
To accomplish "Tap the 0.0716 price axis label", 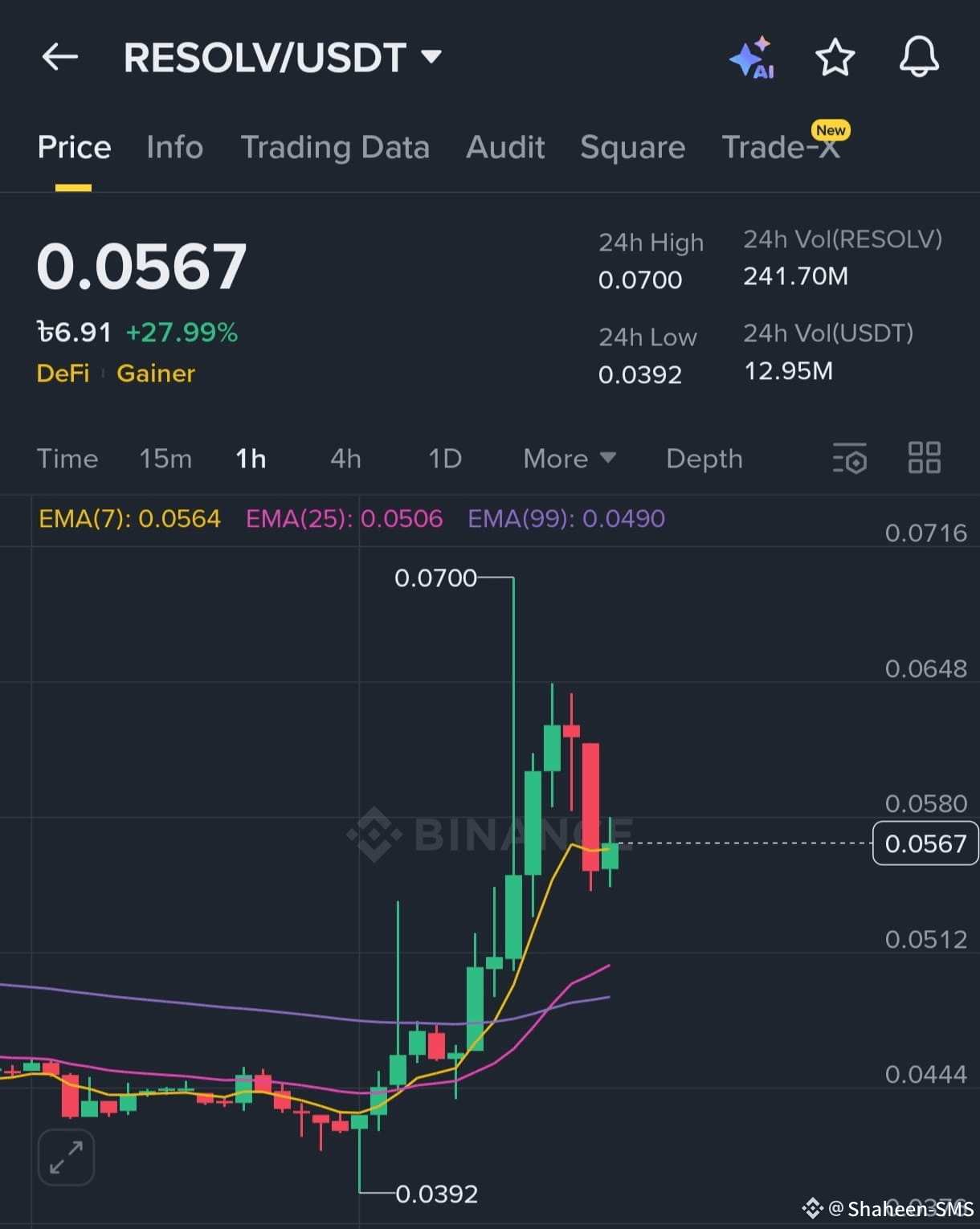I will coord(925,533).
